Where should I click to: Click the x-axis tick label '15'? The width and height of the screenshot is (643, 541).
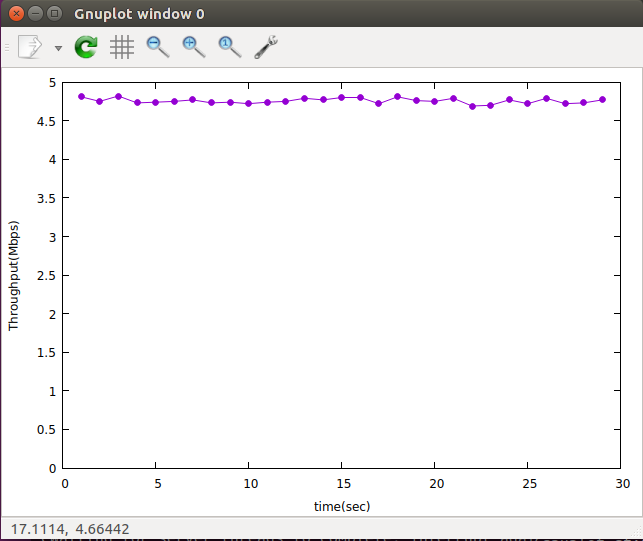(344, 484)
